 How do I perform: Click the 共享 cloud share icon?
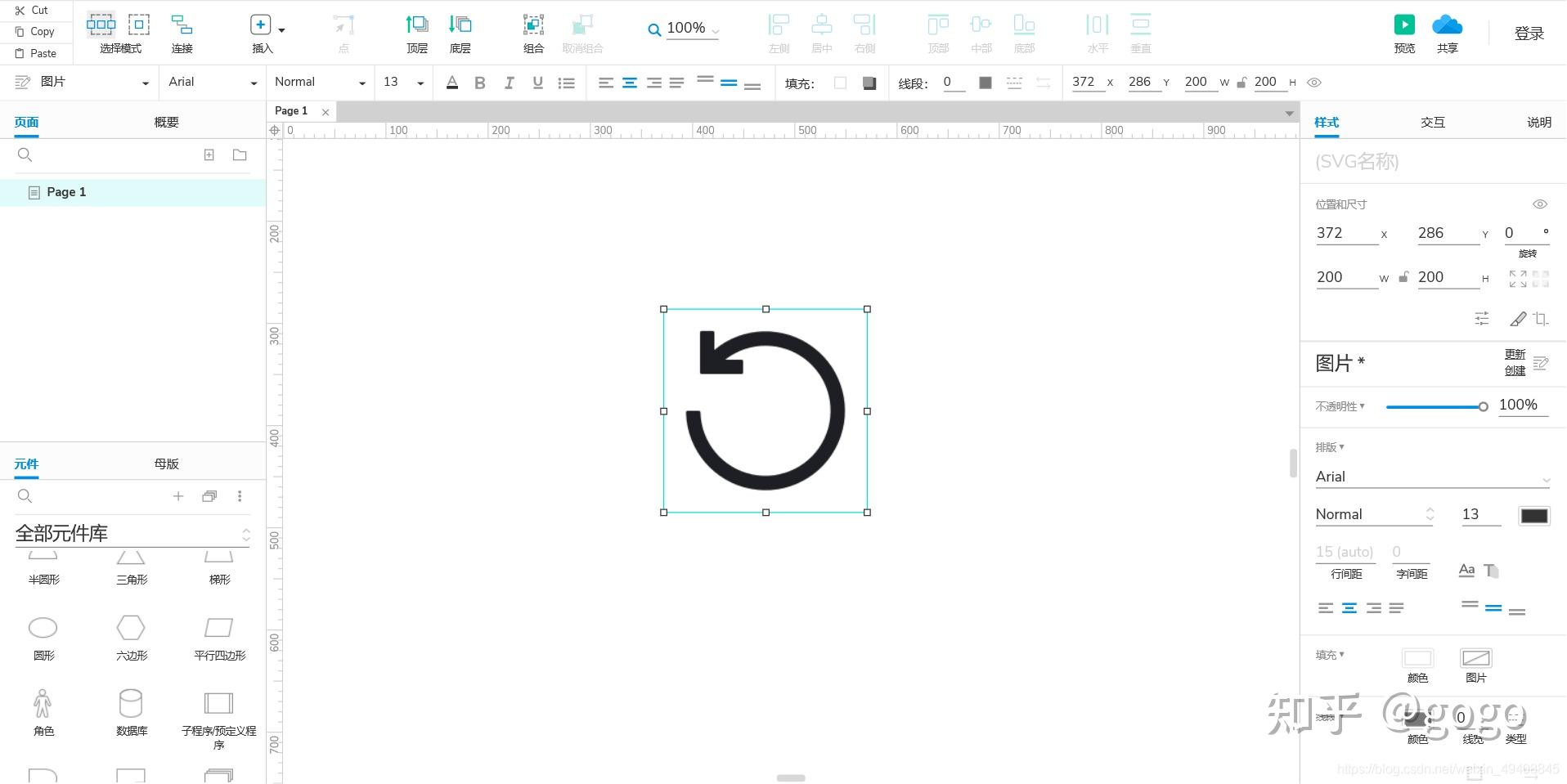tap(1447, 25)
